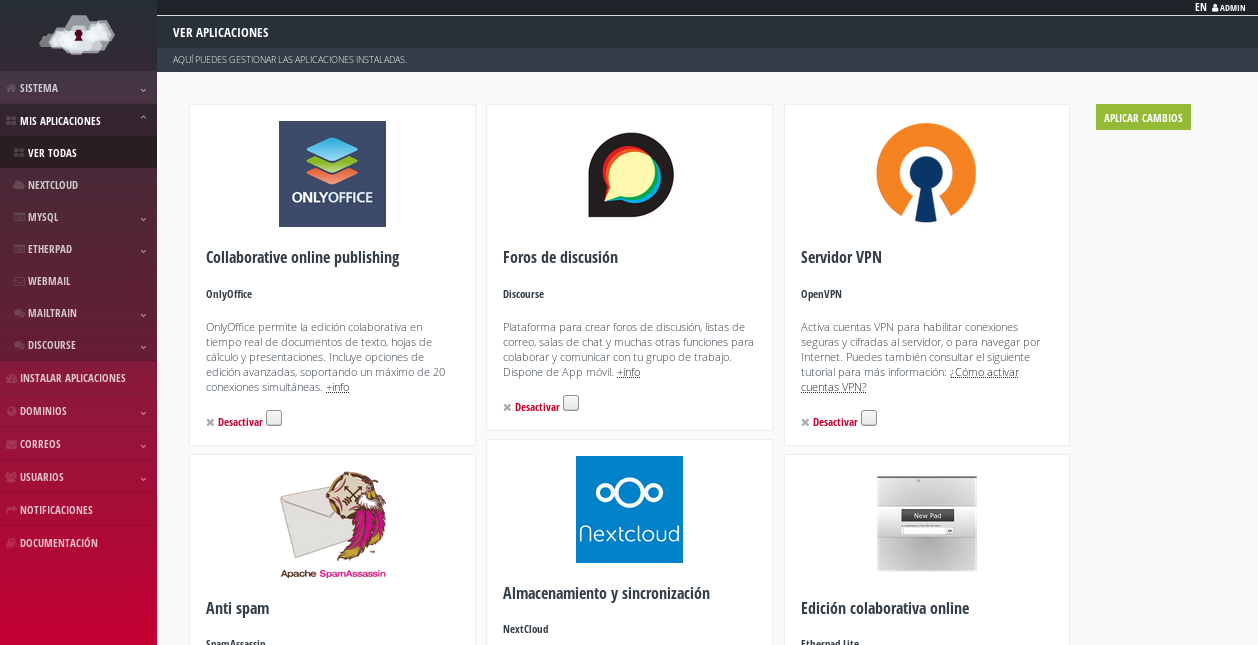This screenshot has height=645, width=1258.
Task: Click the Edición colaborativa online heading
Action: click(885, 608)
